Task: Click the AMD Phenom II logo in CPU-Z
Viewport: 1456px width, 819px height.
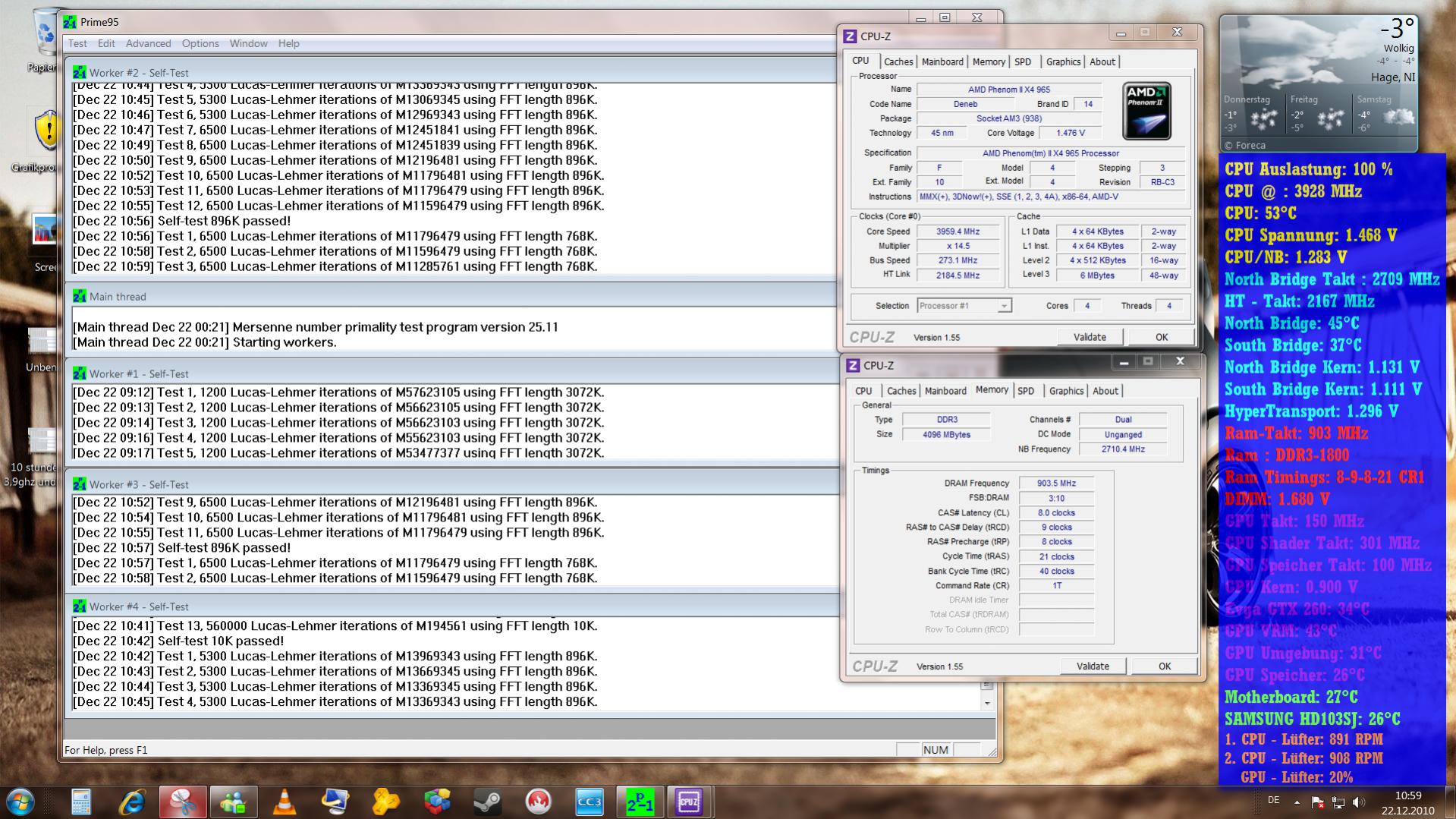Action: click(x=1146, y=111)
